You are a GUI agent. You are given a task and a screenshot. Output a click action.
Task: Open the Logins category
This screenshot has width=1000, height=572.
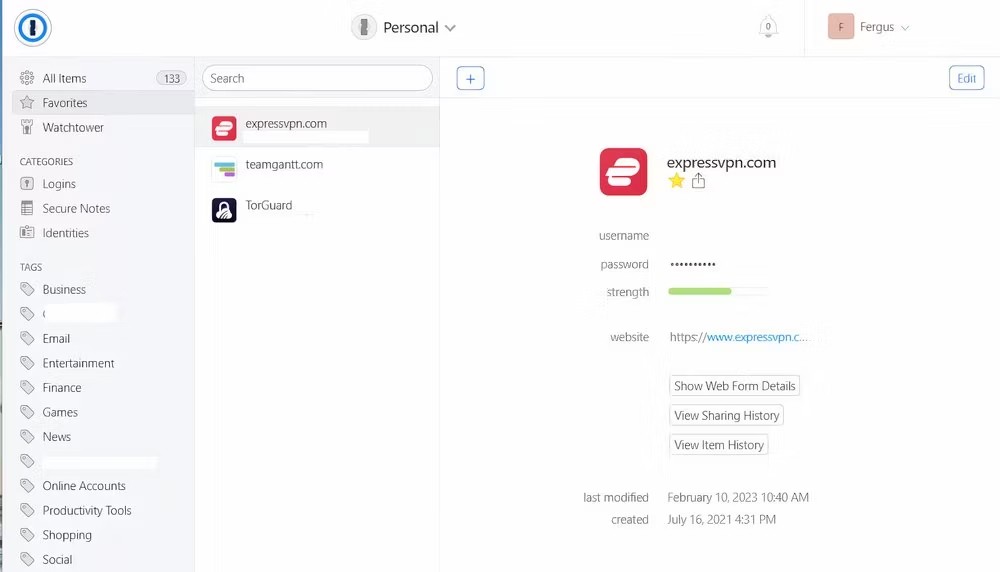(59, 184)
